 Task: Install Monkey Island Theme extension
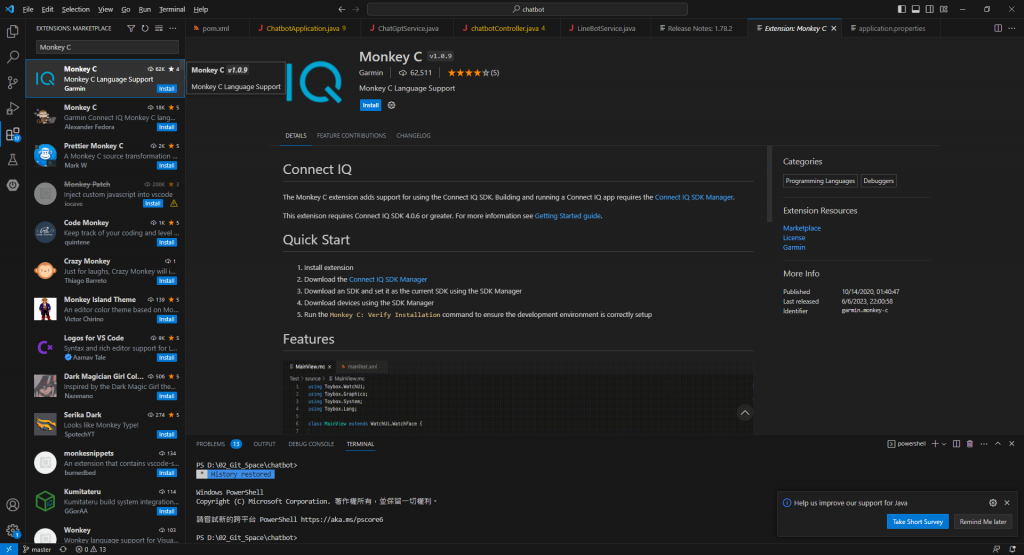[167, 319]
